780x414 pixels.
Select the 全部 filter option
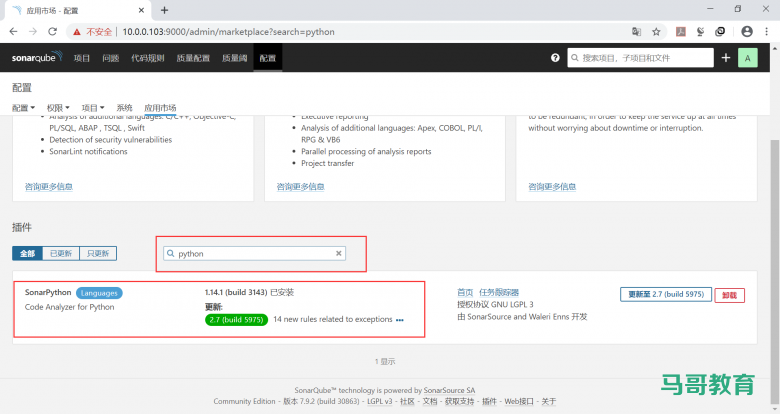pyautogui.click(x=28, y=254)
